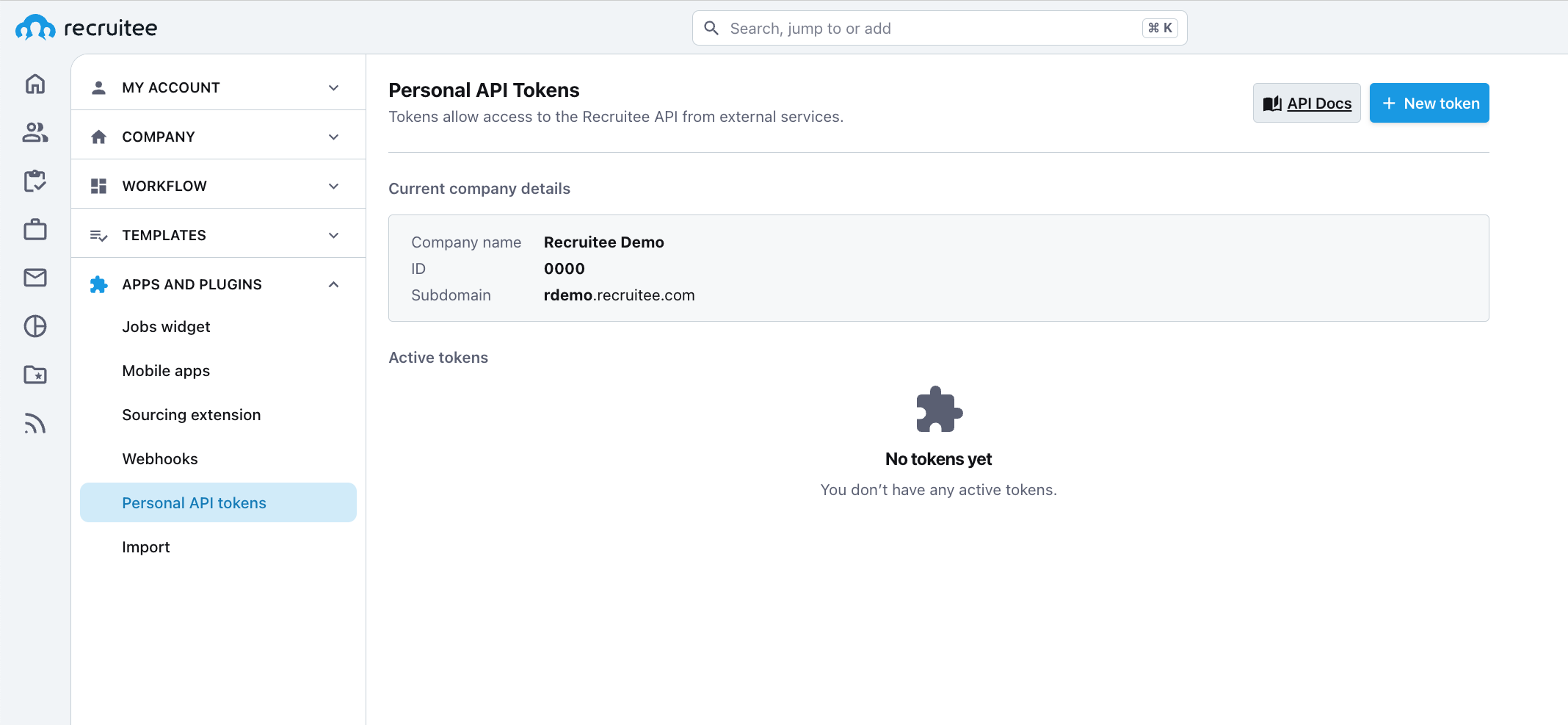Viewport: 1568px width, 725px height.
Task: Open the Webhooks settings
Action: point(218,459)
